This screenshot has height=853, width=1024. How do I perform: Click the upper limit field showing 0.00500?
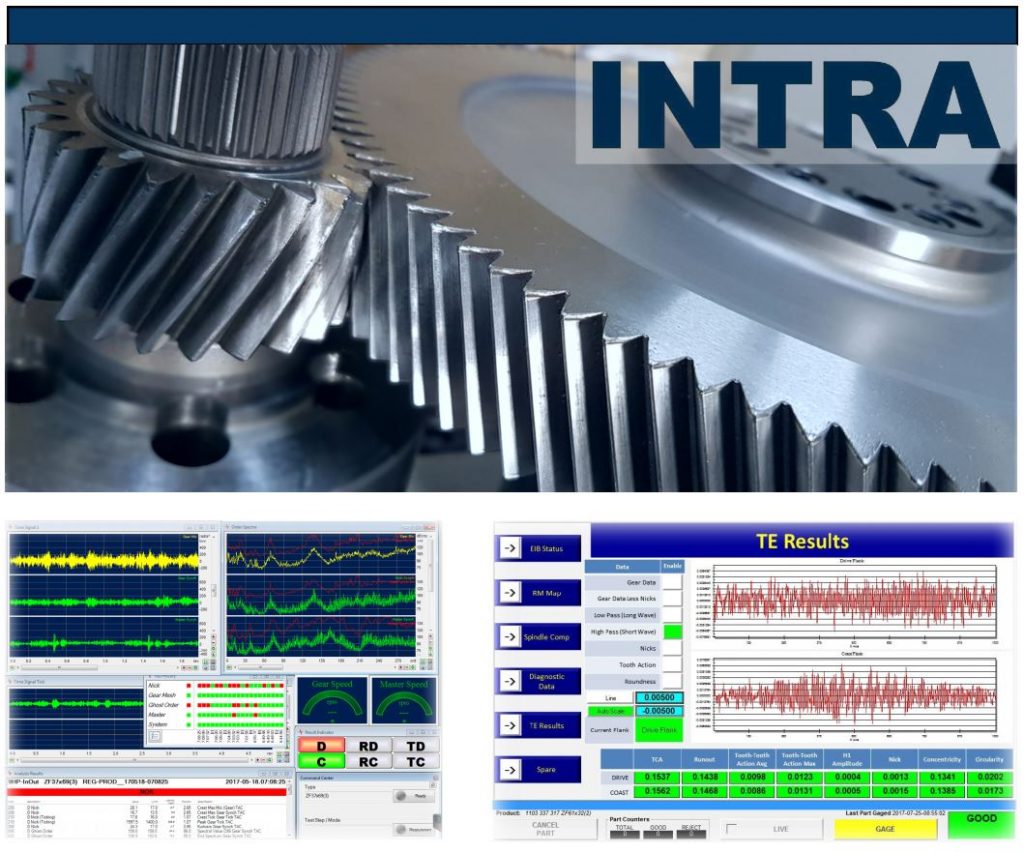pyautogui.click(x=659, y=698)
